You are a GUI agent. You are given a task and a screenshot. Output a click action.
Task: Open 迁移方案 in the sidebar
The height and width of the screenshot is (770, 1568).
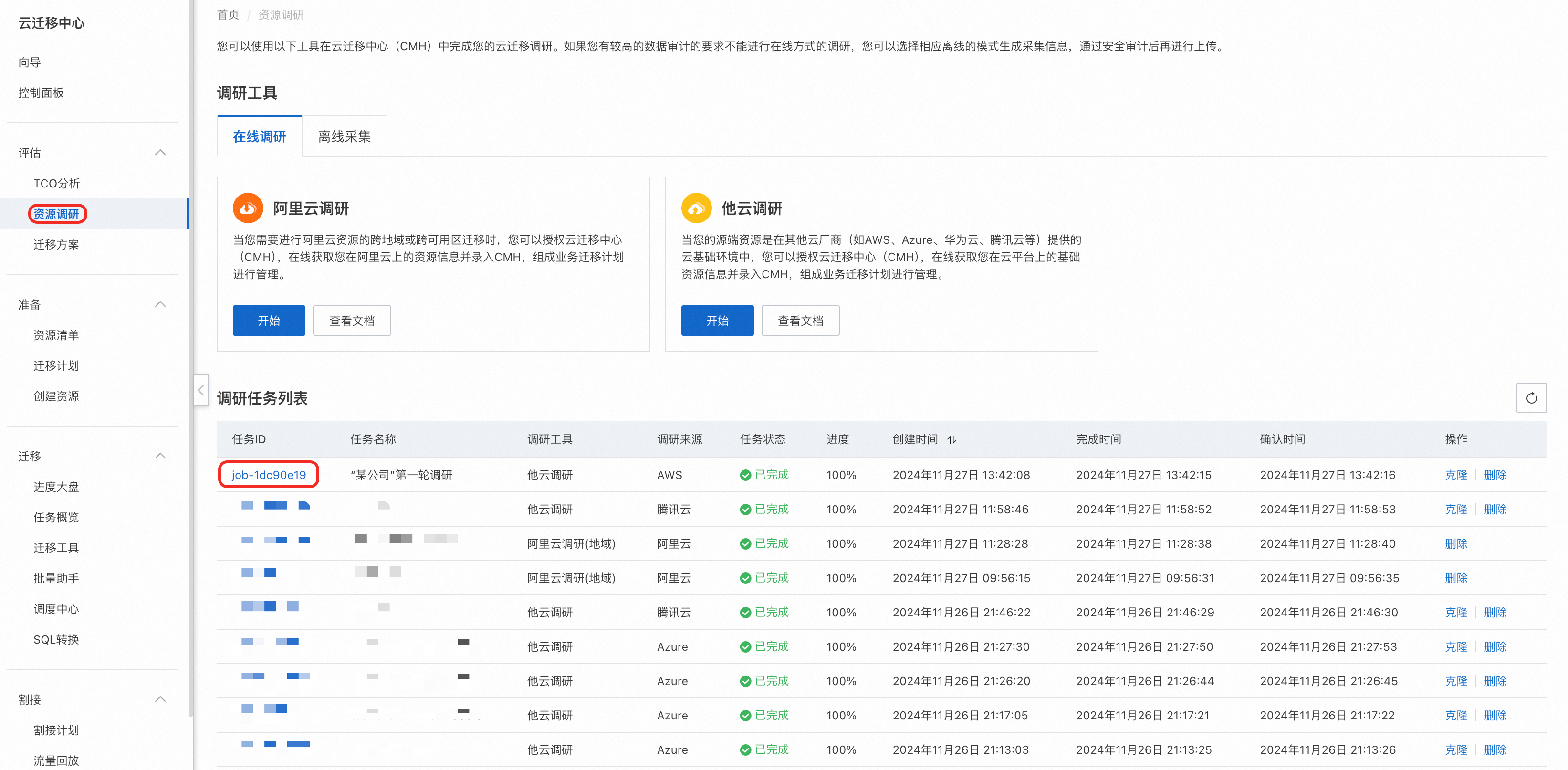click(56, 244)
